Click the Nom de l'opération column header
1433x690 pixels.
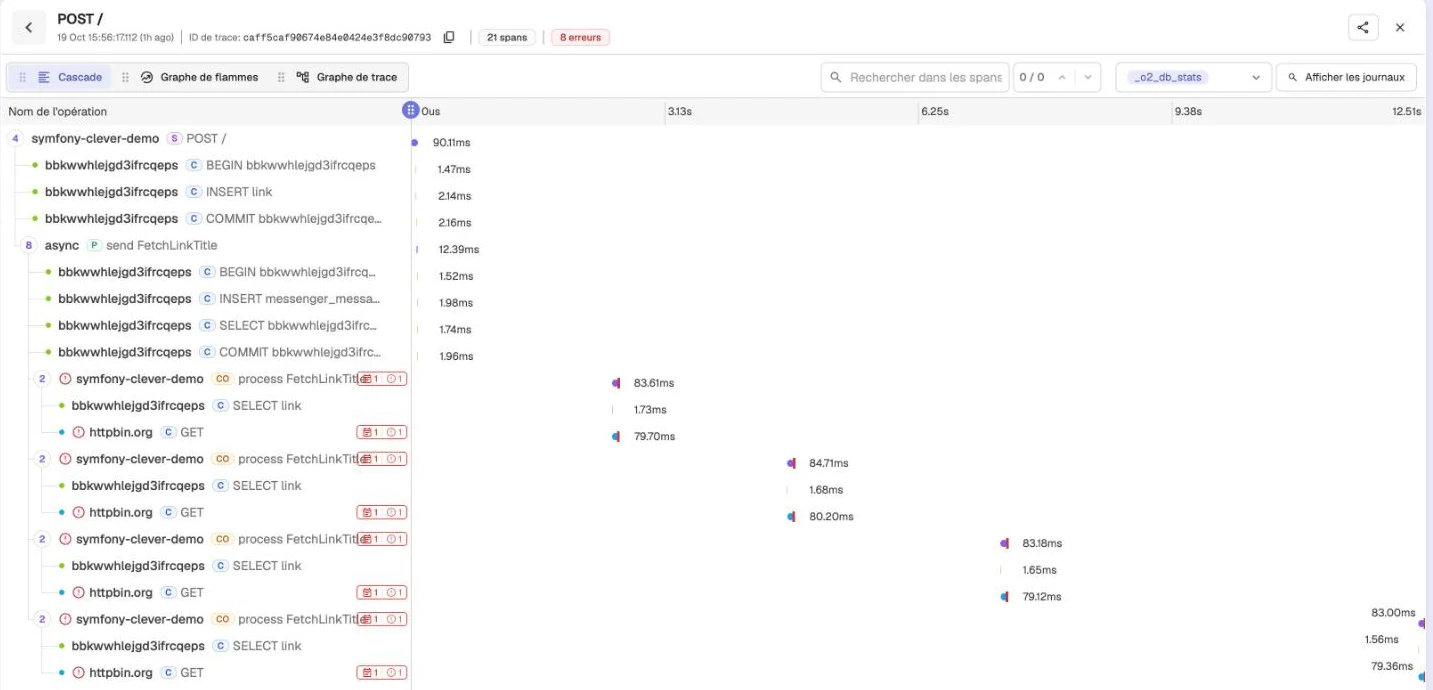[x=58, y=111]
